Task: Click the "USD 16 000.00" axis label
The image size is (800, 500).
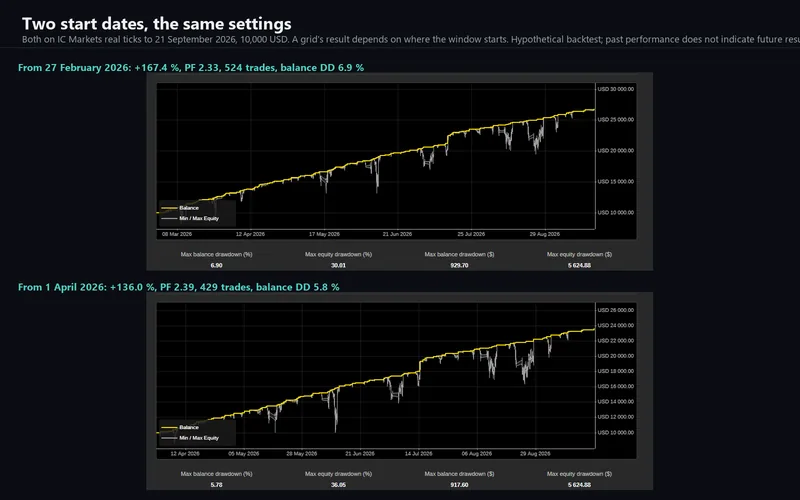Action: coord(616,386)
